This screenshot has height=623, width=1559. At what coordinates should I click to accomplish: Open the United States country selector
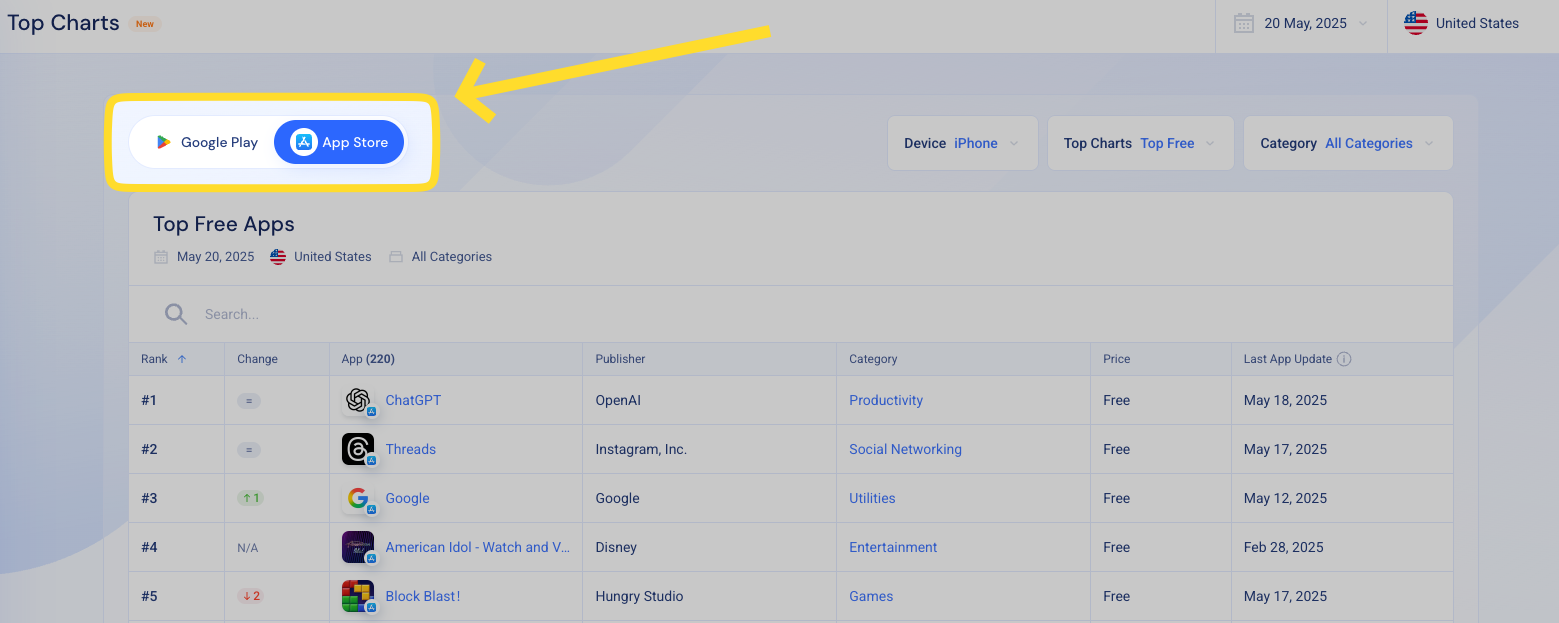point(1462,23)
